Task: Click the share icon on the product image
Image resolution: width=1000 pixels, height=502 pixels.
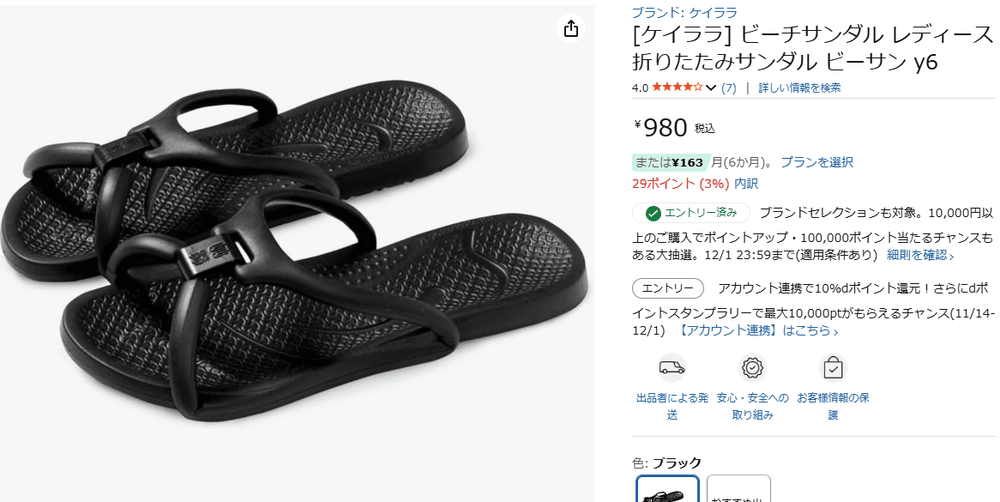Action: 571,29
